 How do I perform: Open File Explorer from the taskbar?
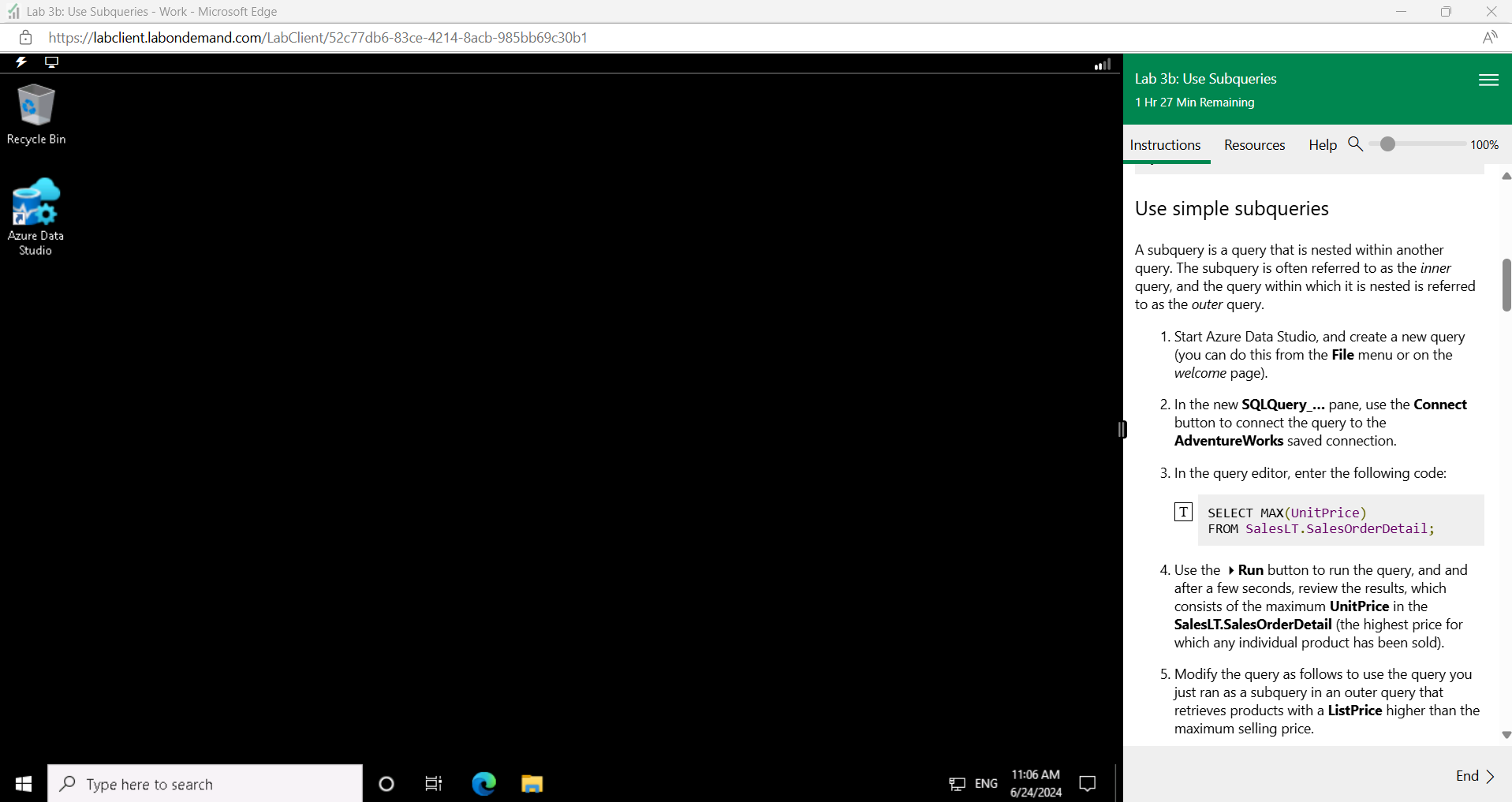point(532,784)
